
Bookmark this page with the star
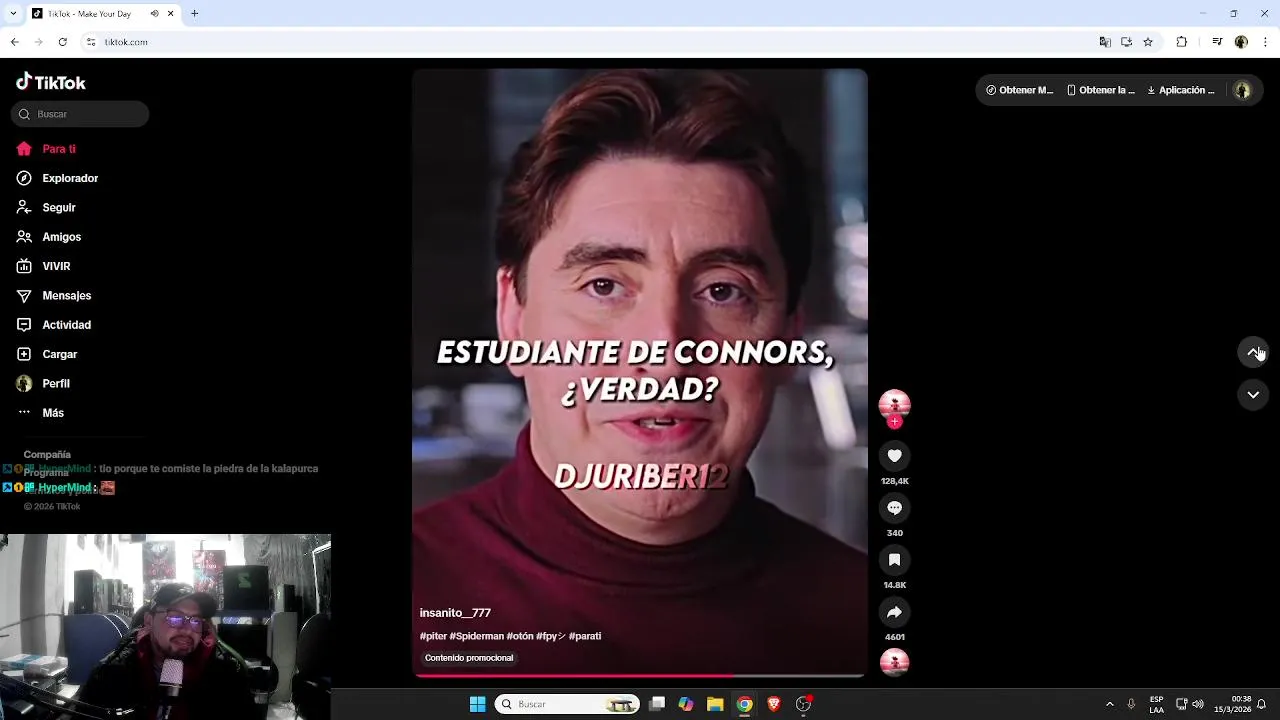click(x=1148, y=42)
